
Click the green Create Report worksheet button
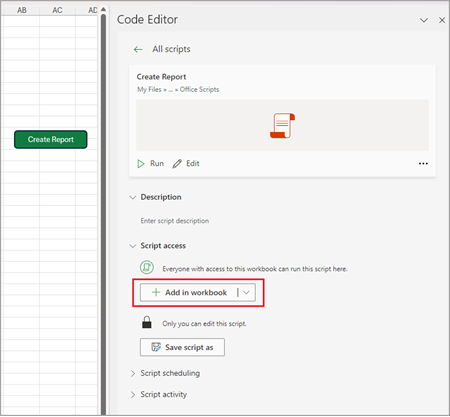tap(51, 139)
